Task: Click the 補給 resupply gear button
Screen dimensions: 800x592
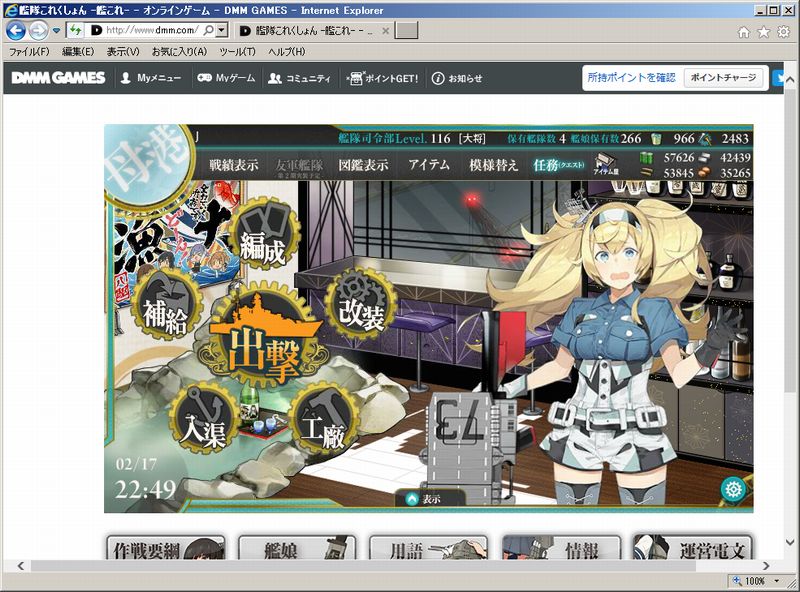Action: (x=165, y=304)
